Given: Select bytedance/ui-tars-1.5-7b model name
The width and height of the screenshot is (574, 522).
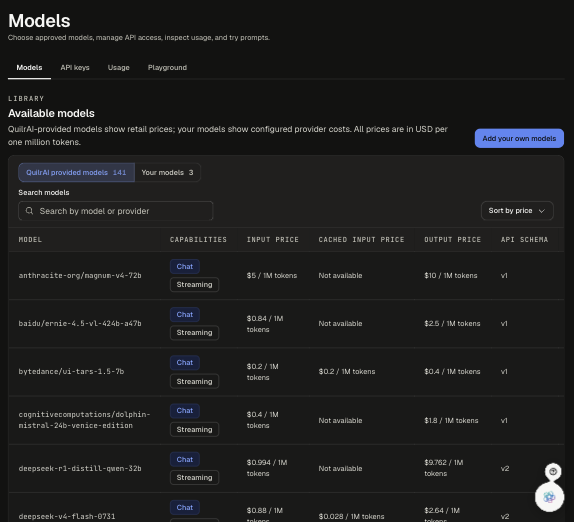Looking at the screenshot, I should click(x=71, y=371).
